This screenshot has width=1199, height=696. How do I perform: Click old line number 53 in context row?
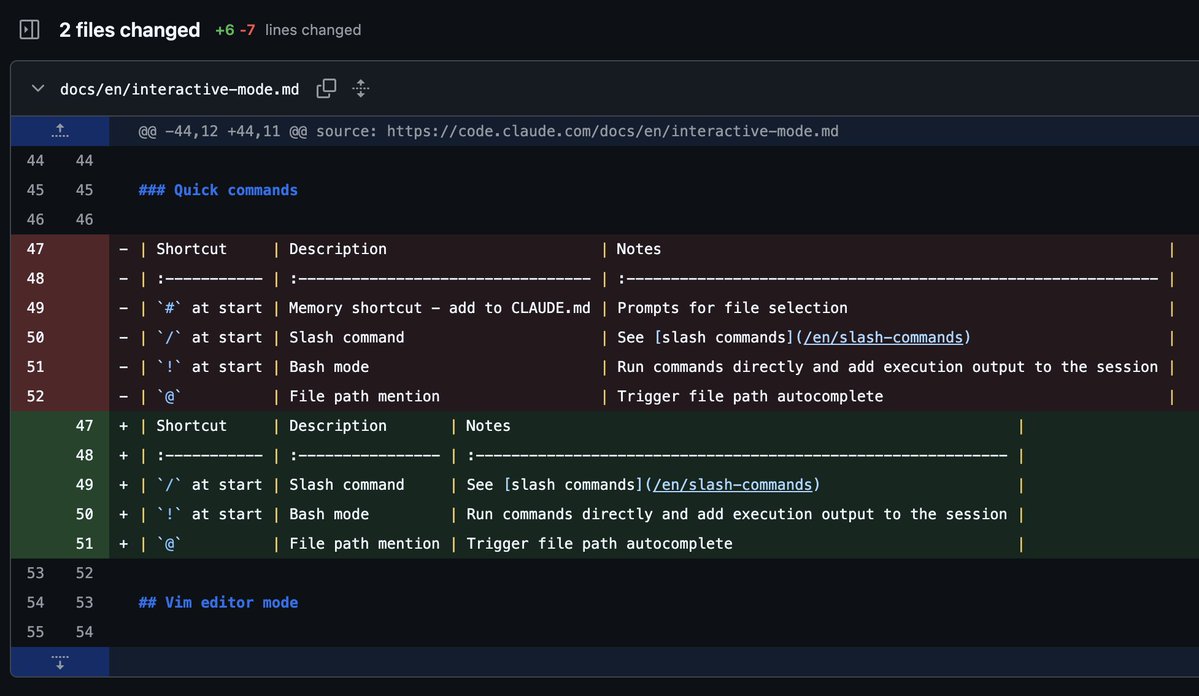(35, 573)
